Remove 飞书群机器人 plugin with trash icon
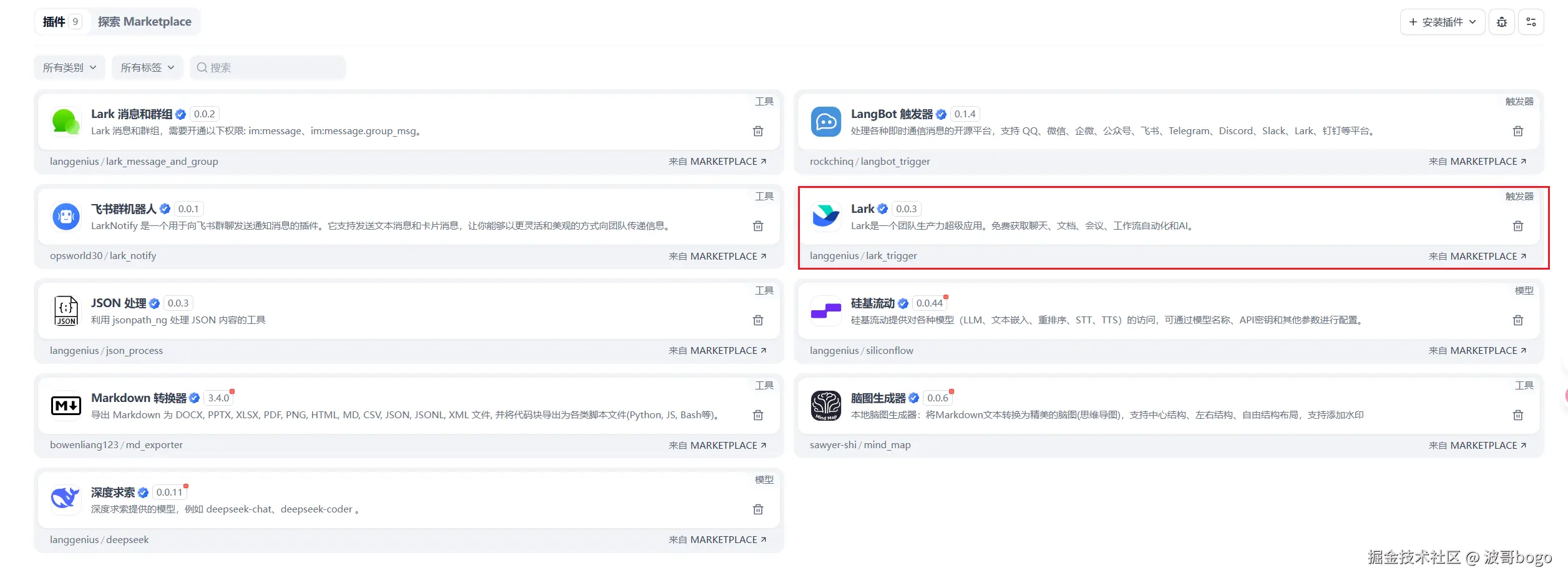The height and width of the screenshot is (583, 1568). 757,226
